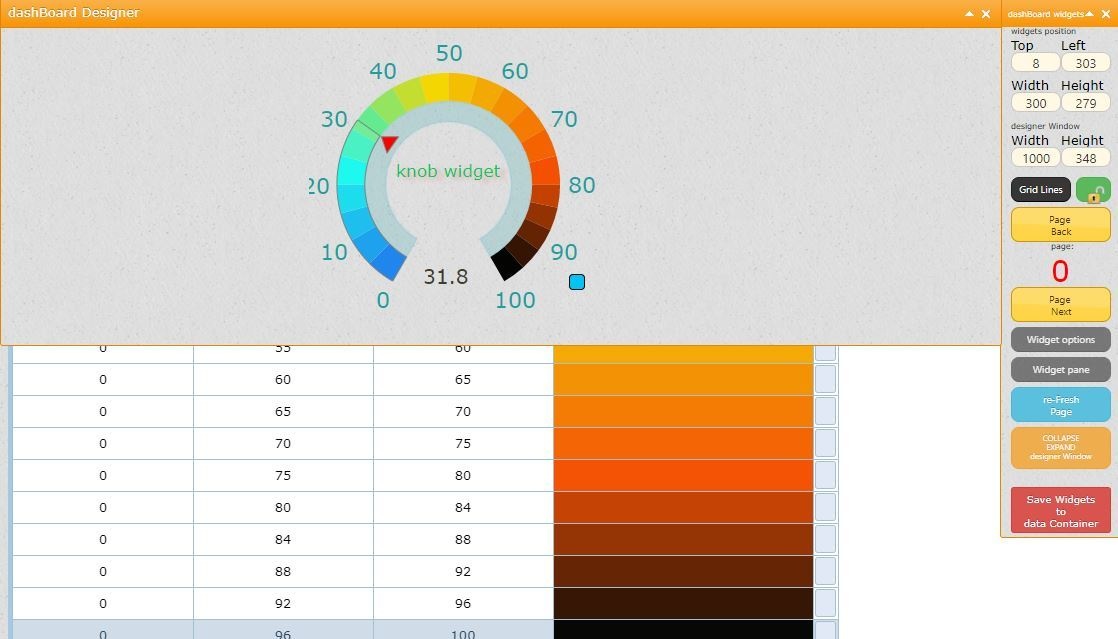Pick the orange color swatch for row 70-75

point(683,444)
